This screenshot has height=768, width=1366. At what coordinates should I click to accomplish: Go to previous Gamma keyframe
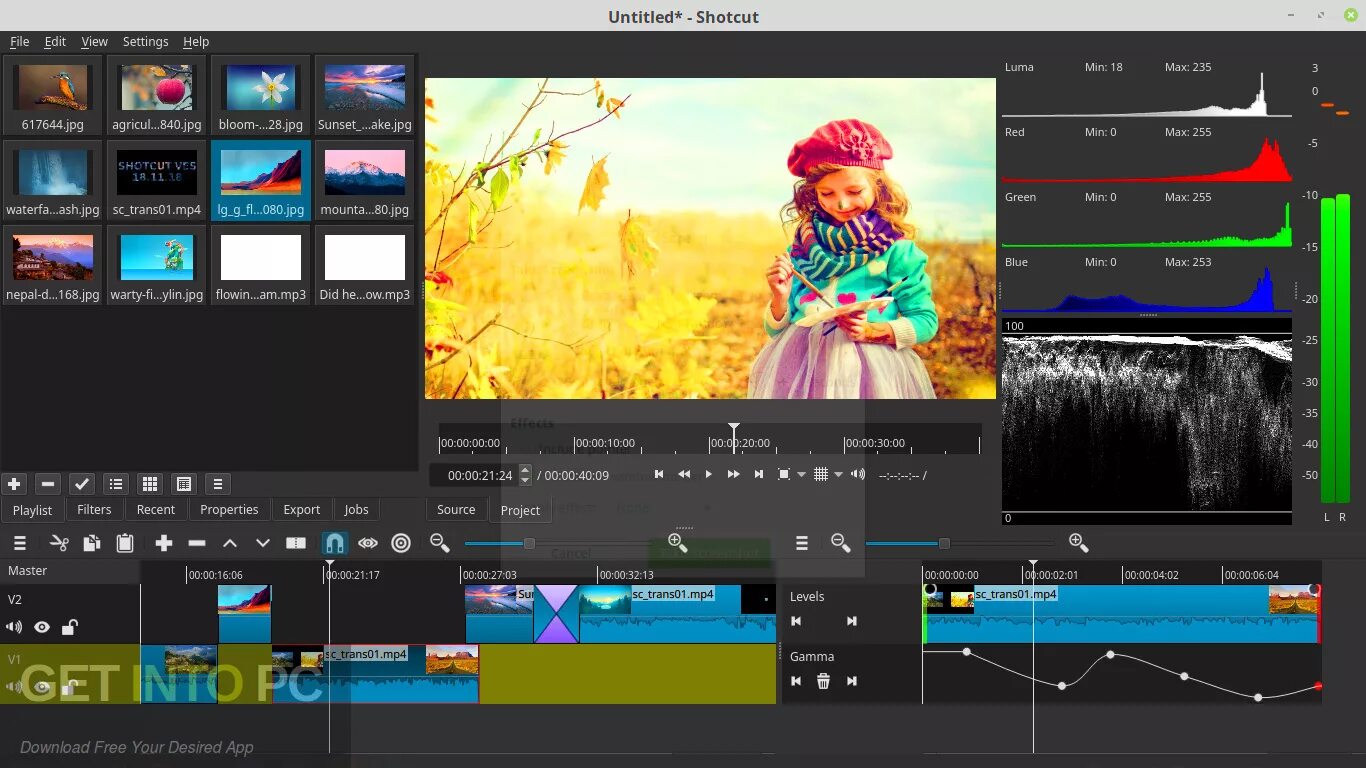point(797,681)
